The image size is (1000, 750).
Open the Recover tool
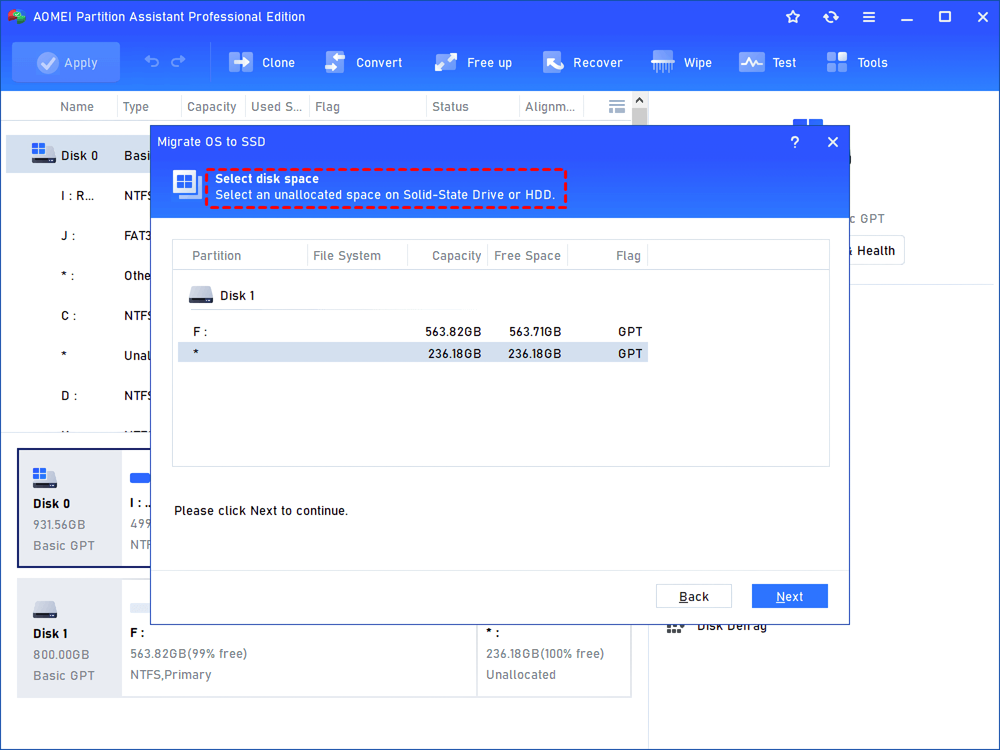point(553,62)
